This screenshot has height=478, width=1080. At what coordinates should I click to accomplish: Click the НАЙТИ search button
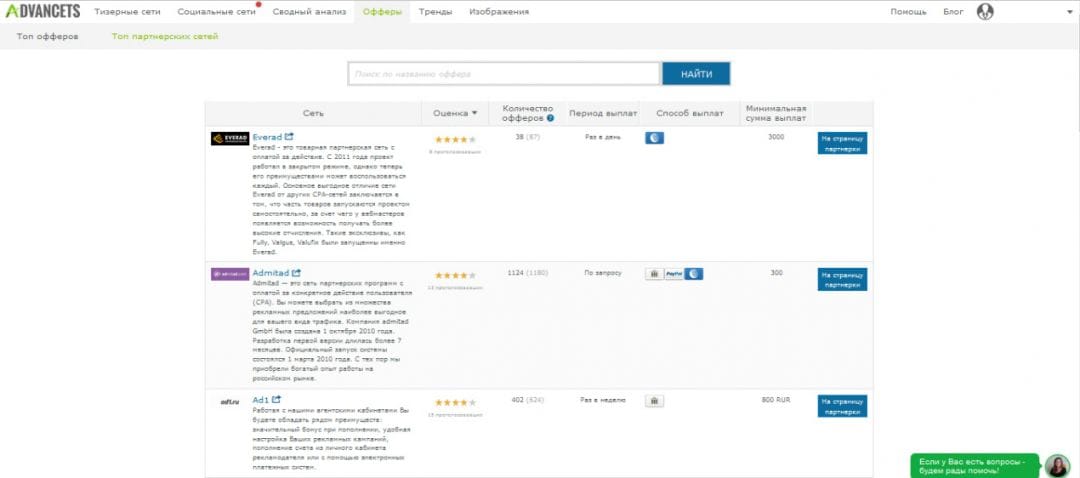tap(696, 74)
